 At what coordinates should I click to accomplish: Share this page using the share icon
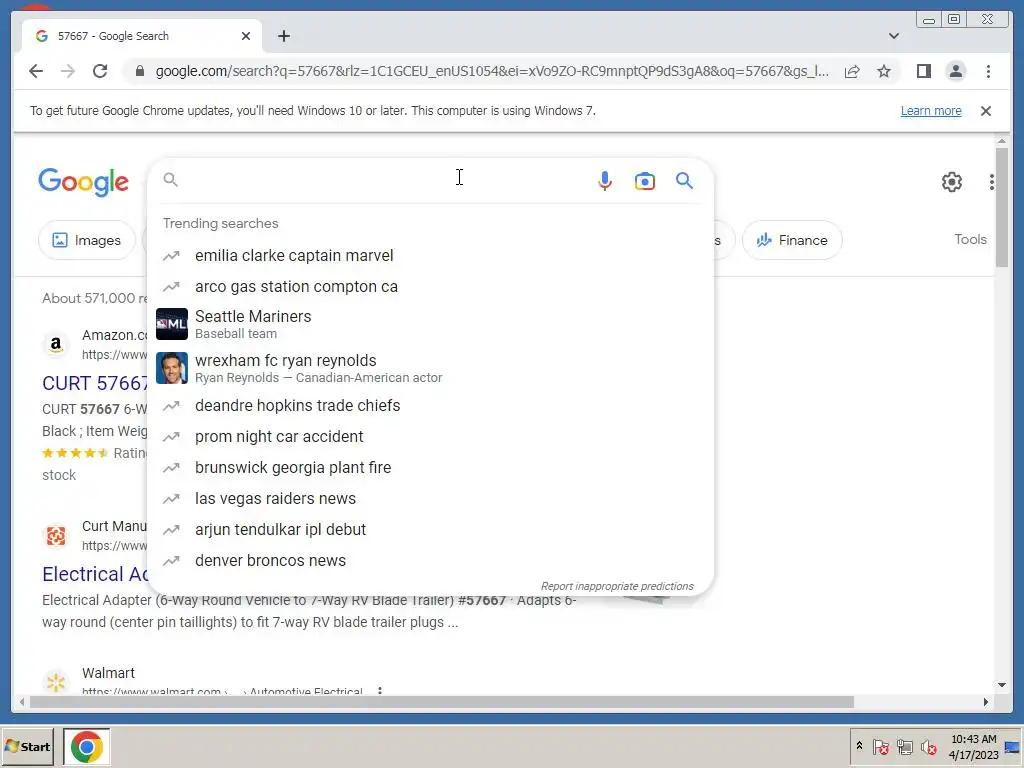tap(852, 71)
